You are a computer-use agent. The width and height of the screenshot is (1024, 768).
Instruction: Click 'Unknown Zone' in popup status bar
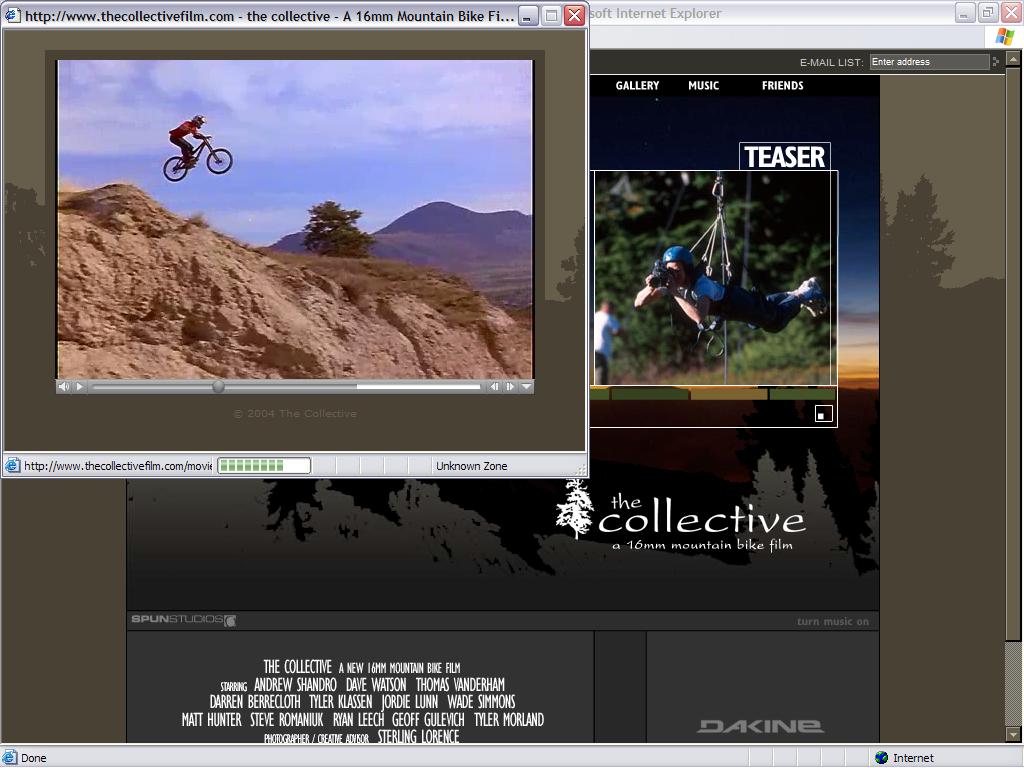(472, 466)
